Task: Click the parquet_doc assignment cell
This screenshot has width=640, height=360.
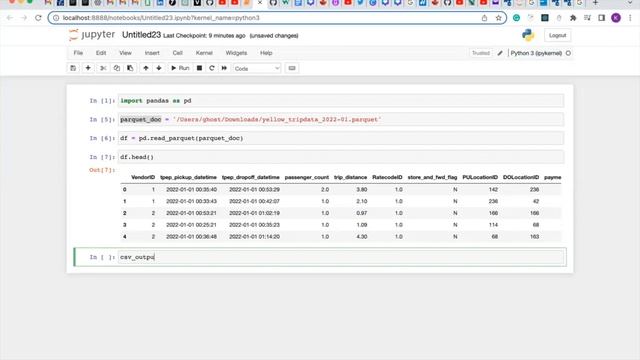Action: point(341,120)
